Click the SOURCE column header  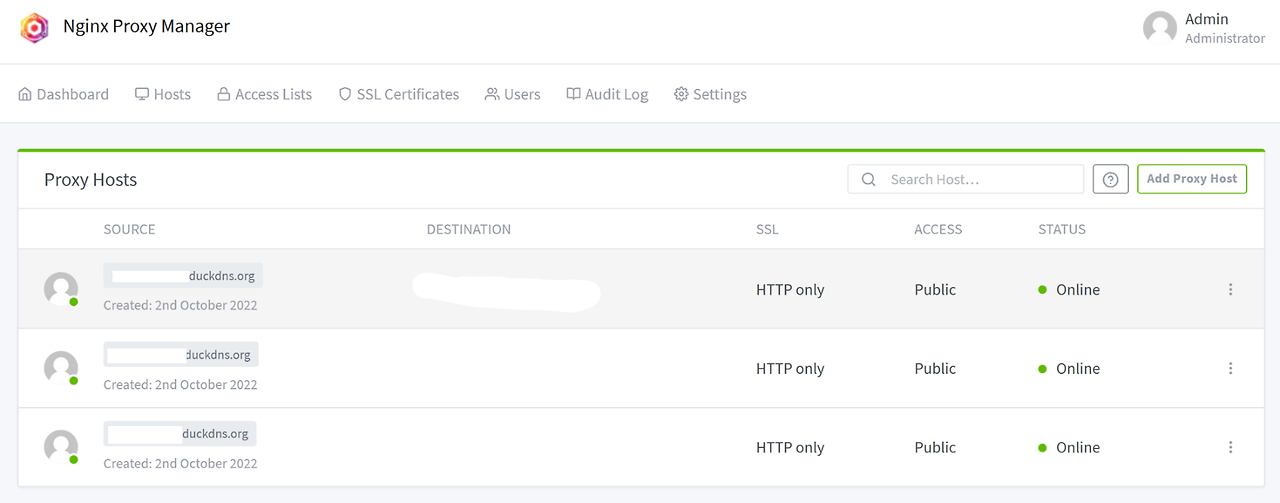[x=129, y=229]
